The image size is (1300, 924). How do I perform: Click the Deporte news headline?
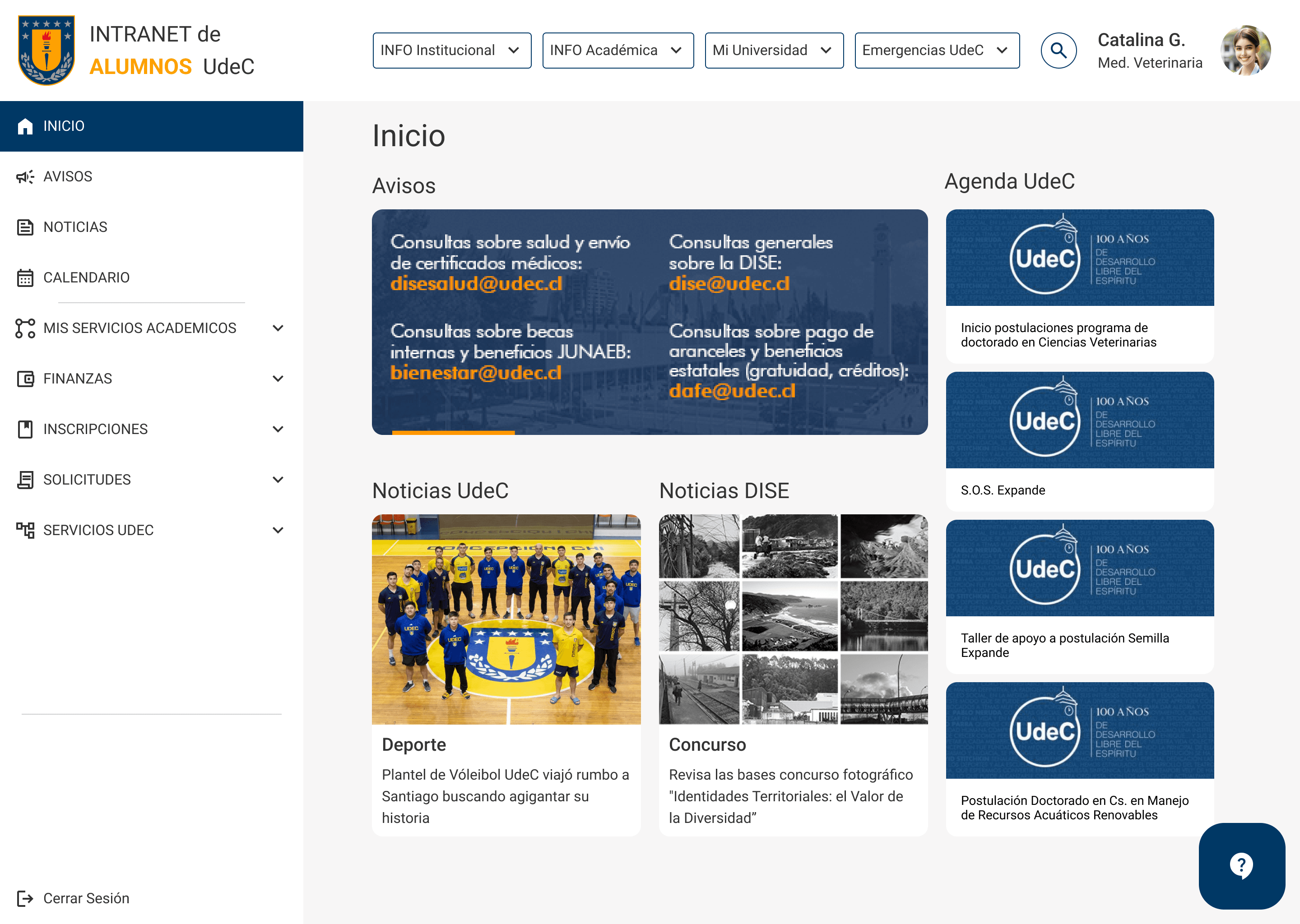(414, 745)
